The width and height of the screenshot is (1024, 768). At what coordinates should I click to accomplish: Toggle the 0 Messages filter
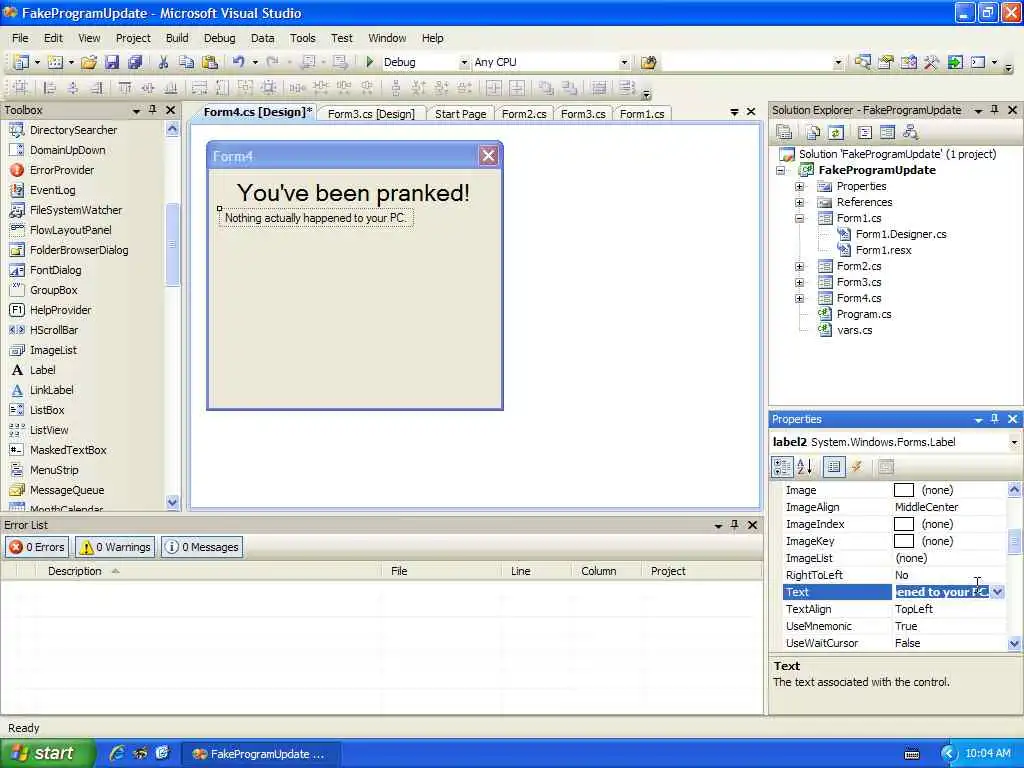click(202, 547)
